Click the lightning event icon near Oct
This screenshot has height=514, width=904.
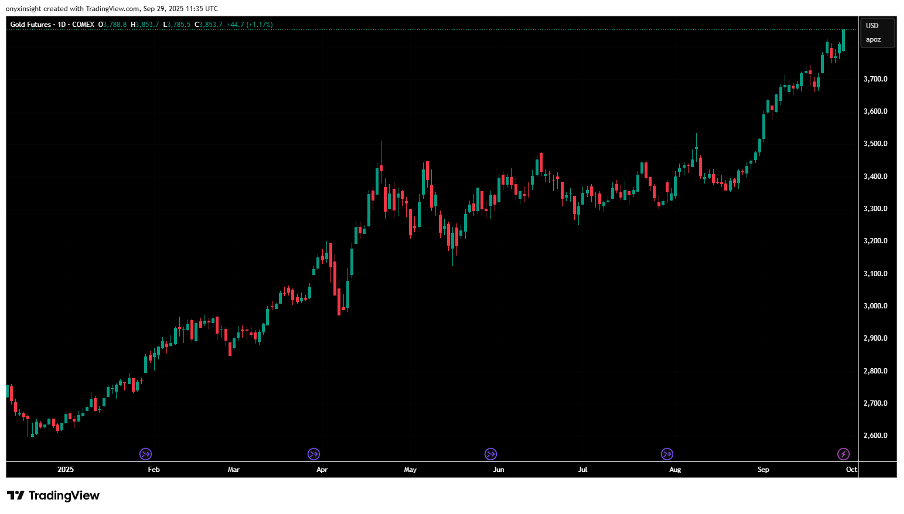point(843,453)
